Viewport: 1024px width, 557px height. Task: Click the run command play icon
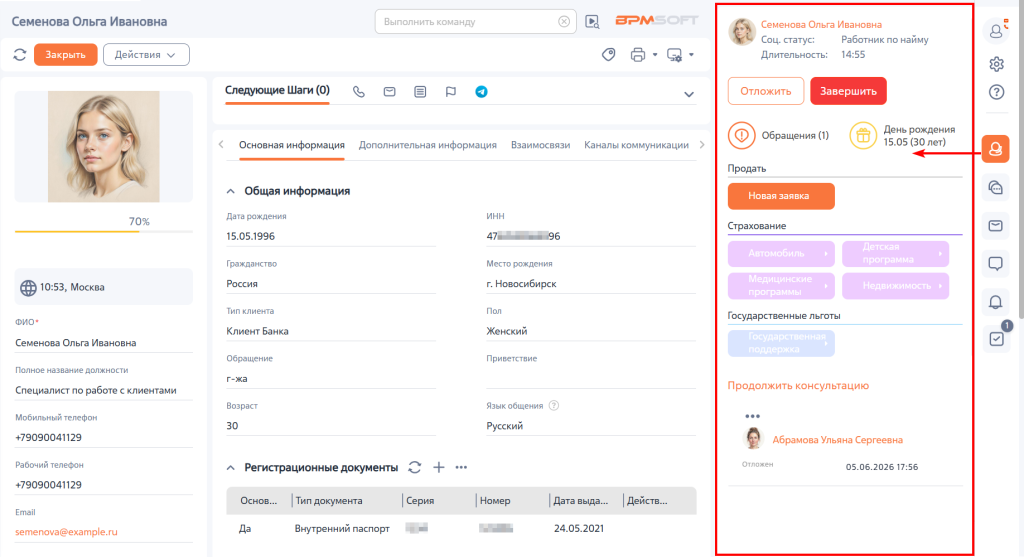click(x=592, y=22)
